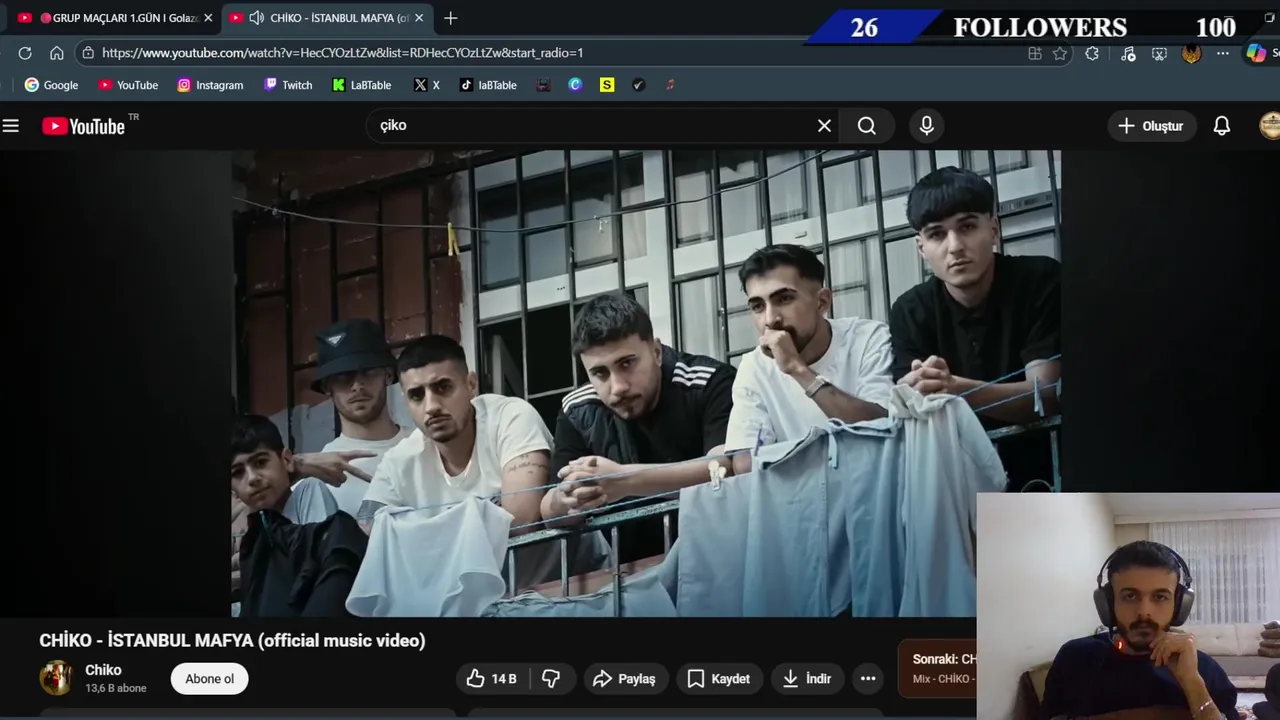This screenshot has width=1280, height=720.
Task: Open the yellow S icon bookmark
Action: coord(607,85)
